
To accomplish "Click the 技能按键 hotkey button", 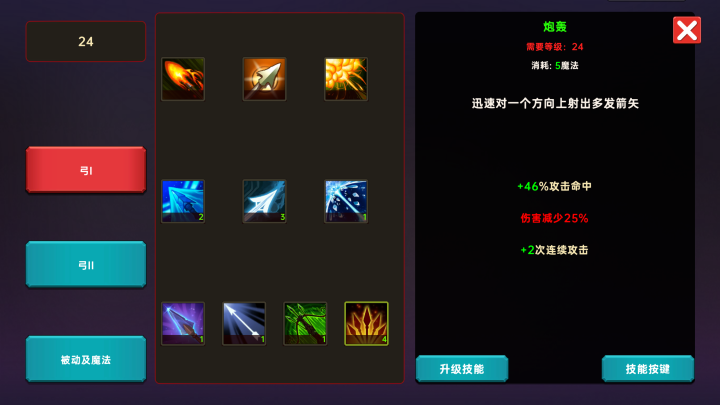I will tap(648, 369).
